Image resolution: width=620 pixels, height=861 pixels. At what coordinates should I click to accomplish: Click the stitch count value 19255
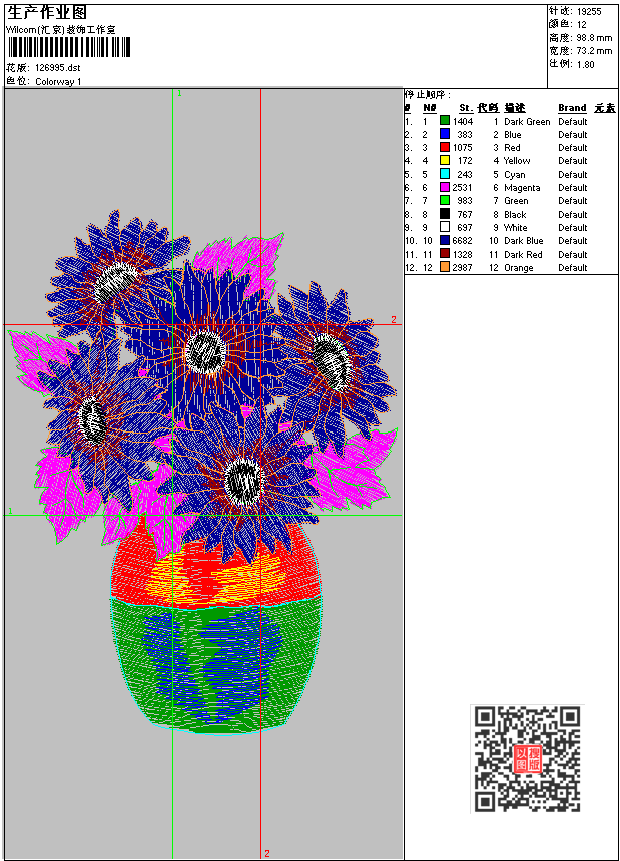coord(589,12)
